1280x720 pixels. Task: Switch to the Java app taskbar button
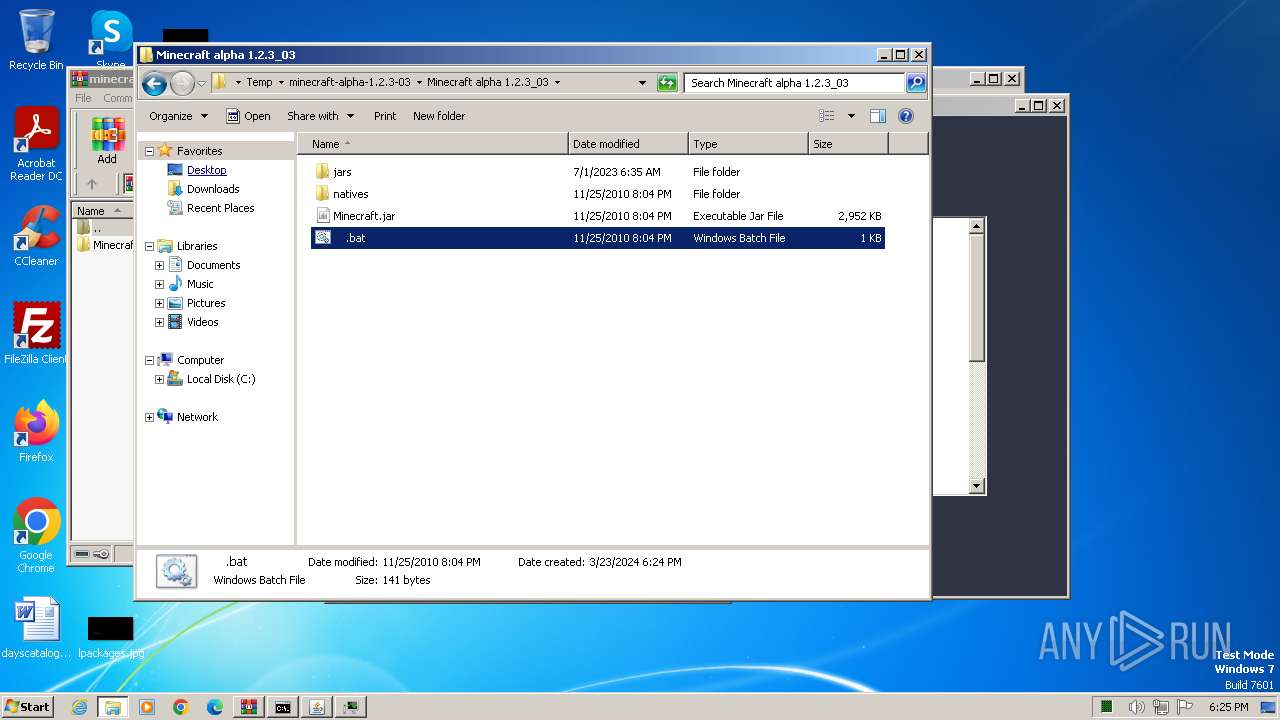point(317,707)
